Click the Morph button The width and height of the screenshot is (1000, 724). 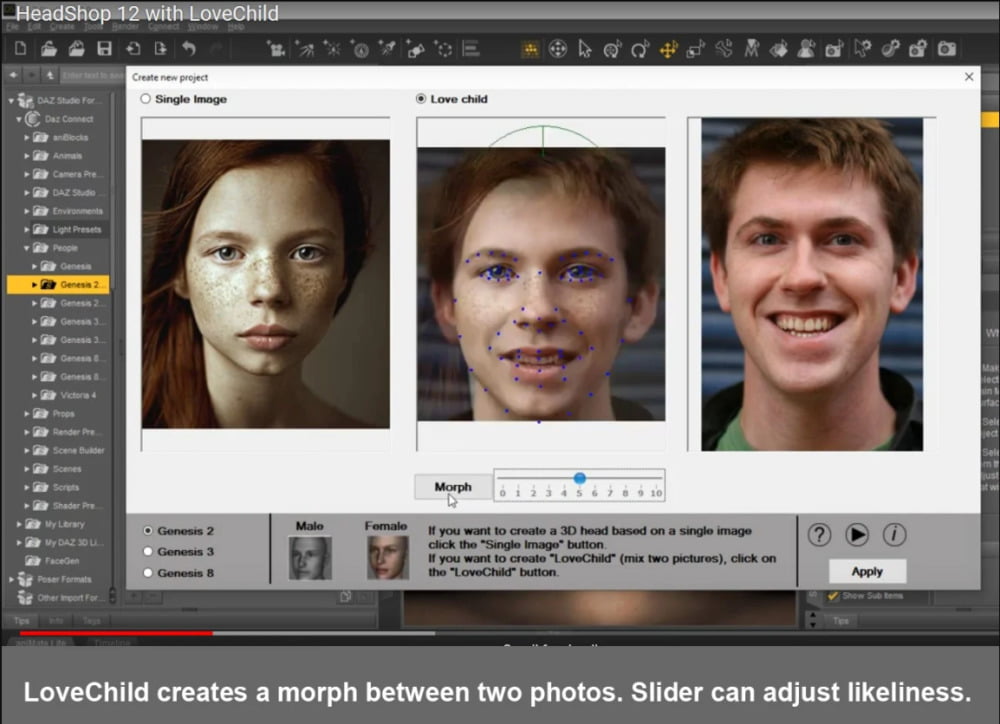point(453,487)
